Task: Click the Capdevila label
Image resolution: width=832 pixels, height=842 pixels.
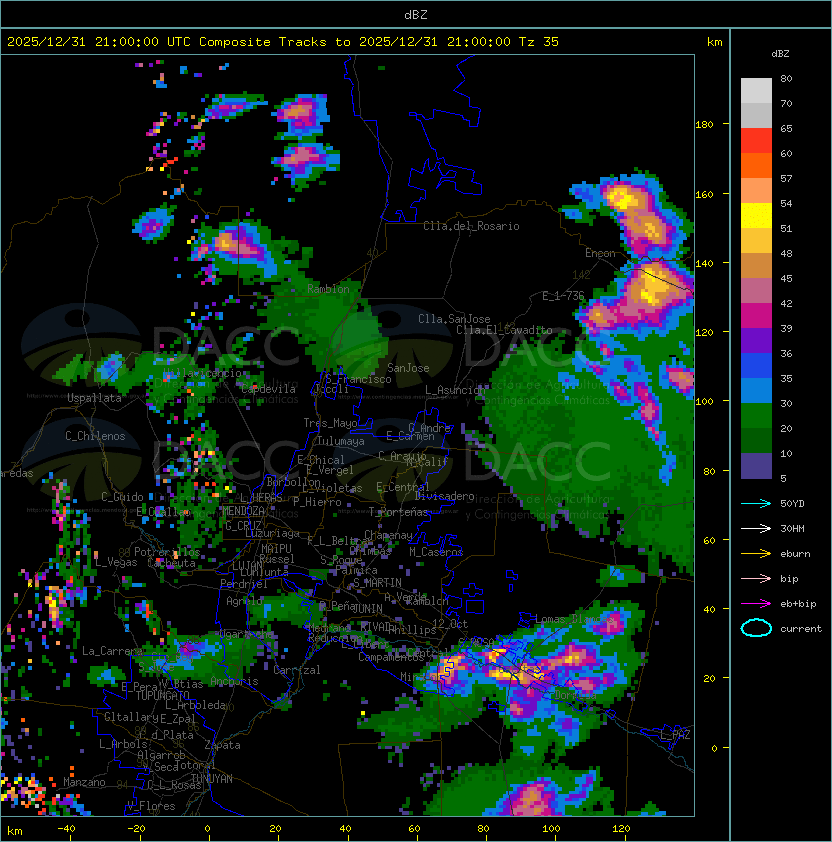Action: tap(268, 389)
